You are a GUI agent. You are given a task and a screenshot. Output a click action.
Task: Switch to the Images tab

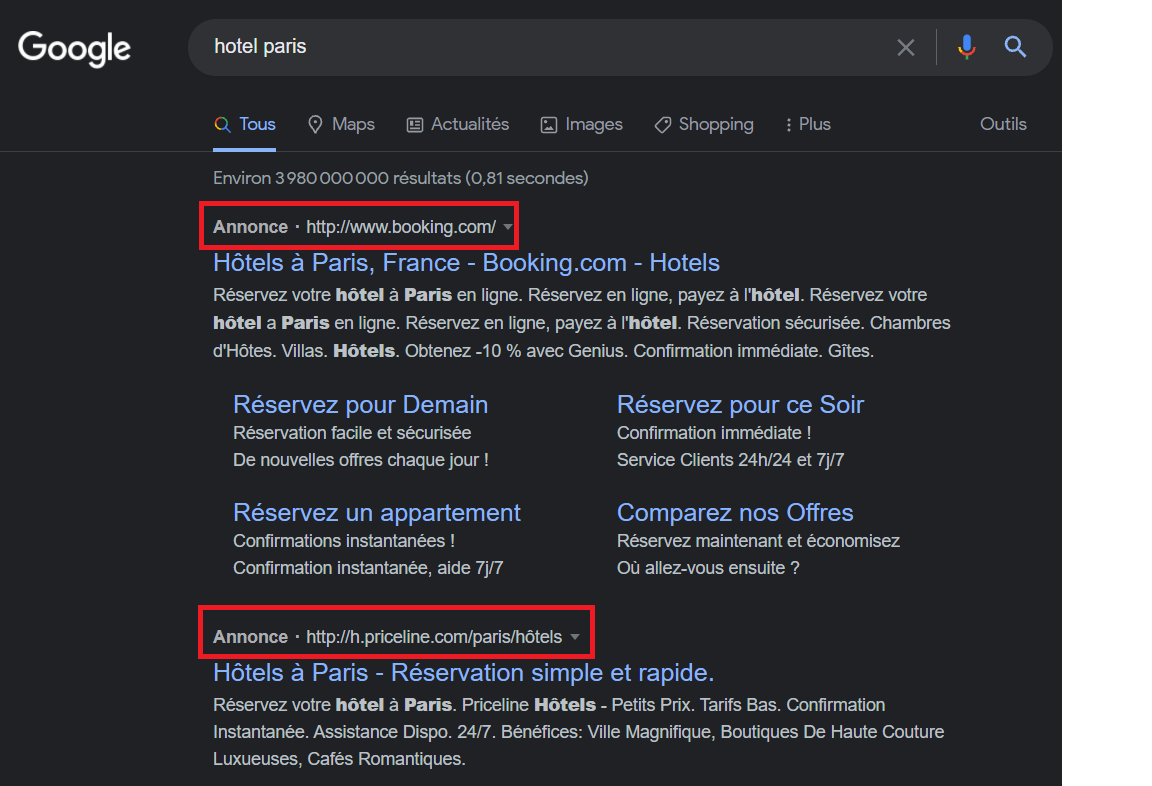point(581,124)
